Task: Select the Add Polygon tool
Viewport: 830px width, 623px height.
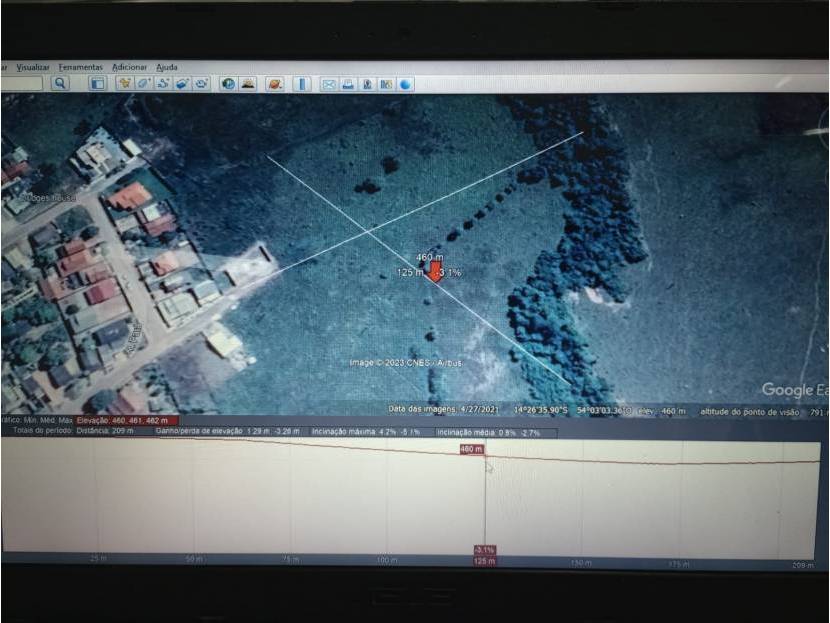Action: pos(143,83)
